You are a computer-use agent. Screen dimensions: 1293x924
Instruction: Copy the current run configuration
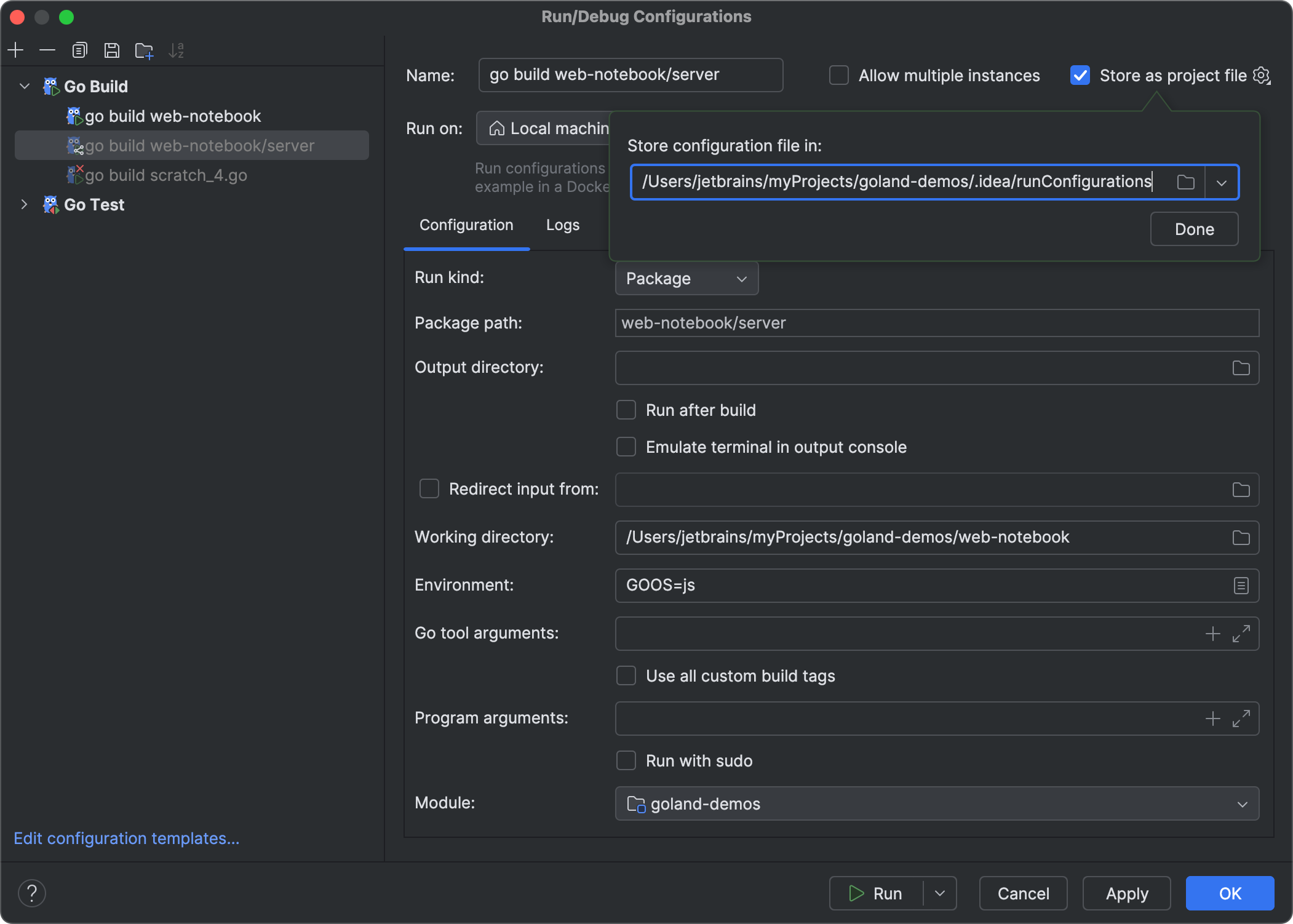pyautogui.click(x=79, y=50)
